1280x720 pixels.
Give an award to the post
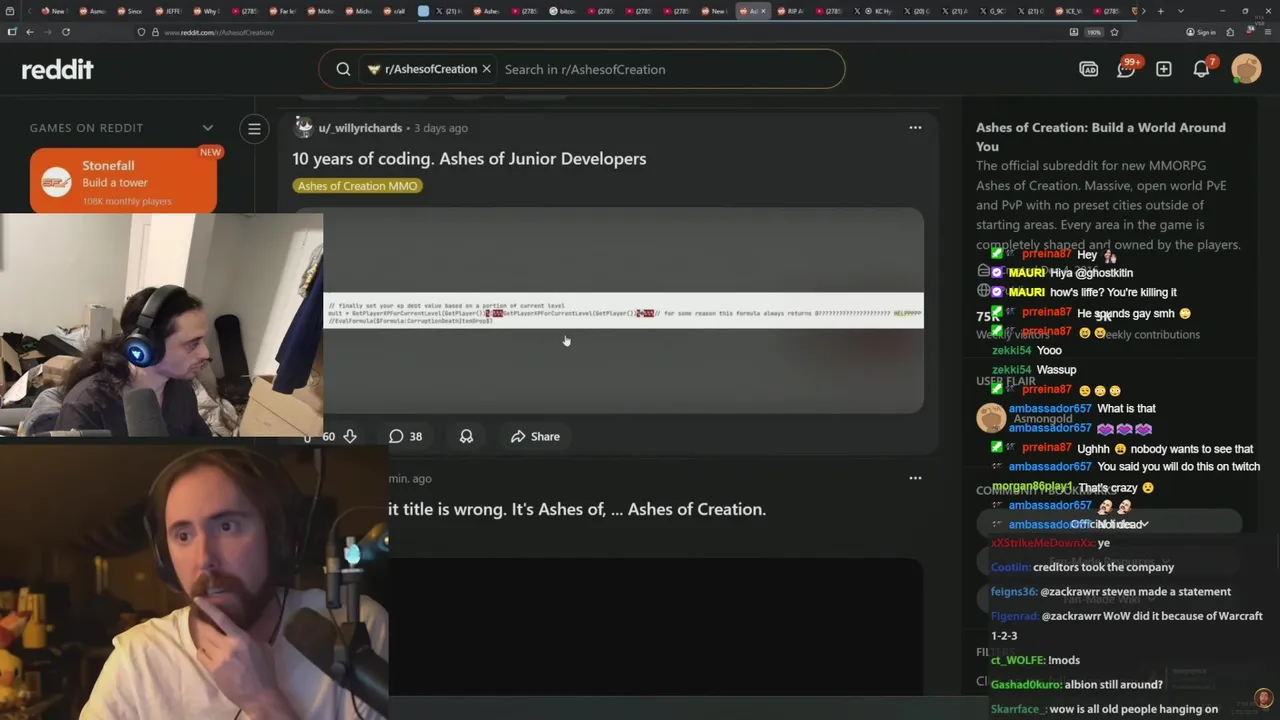[x=466, y=436]
